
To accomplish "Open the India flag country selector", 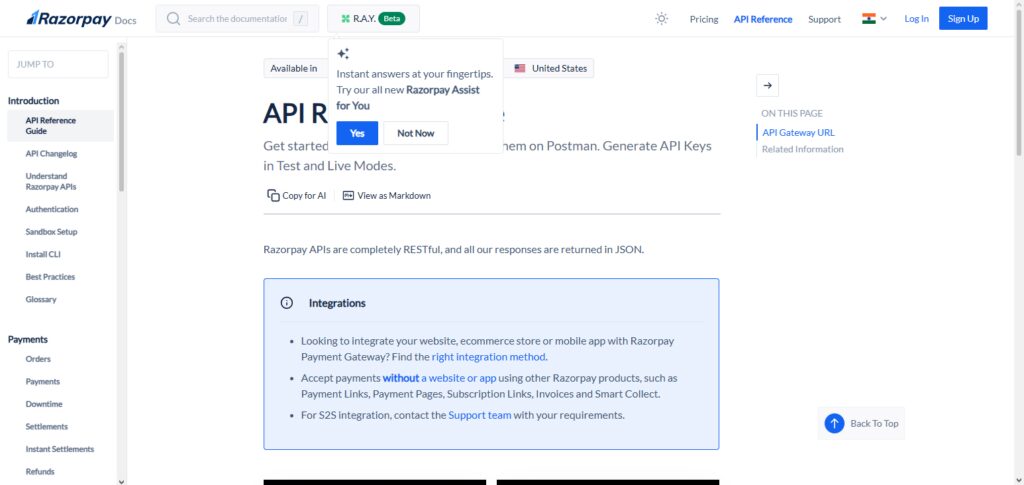I will pos(874,19).
